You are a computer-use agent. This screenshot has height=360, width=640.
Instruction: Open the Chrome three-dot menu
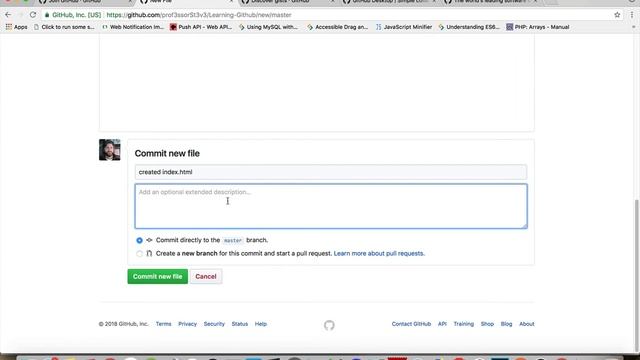632,15
